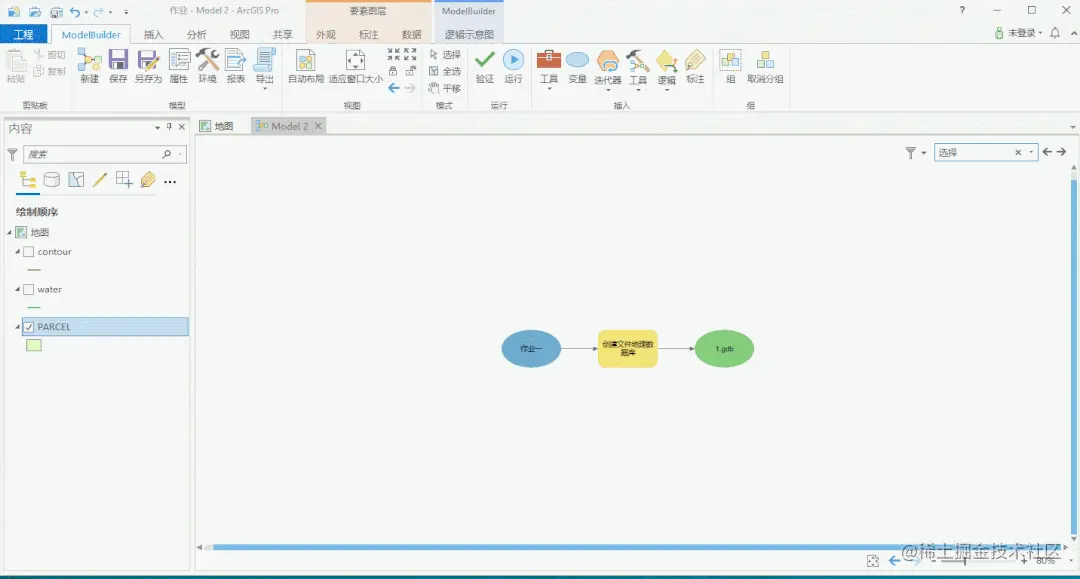Clear the 选择 filter box text
Screen dimensions: 1080x579
click(x=1018, y=153)
